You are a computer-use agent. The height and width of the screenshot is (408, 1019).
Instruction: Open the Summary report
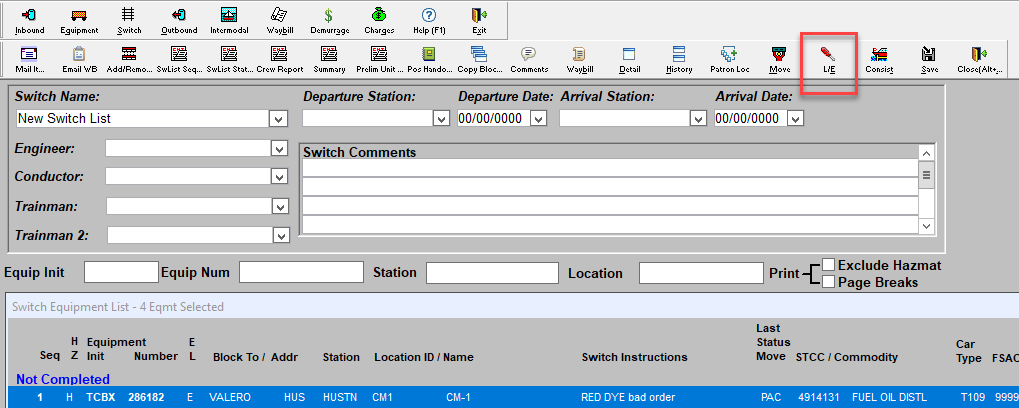[329, 60]
